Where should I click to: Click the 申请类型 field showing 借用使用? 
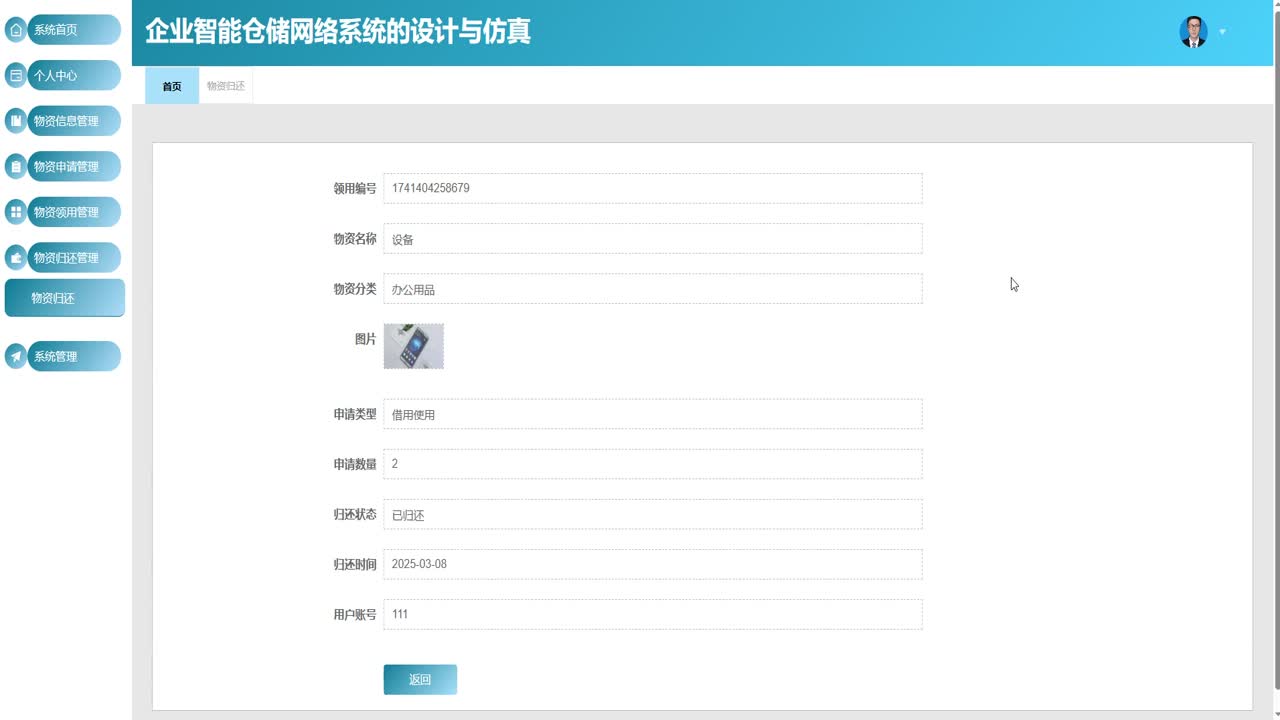(653, 414)
